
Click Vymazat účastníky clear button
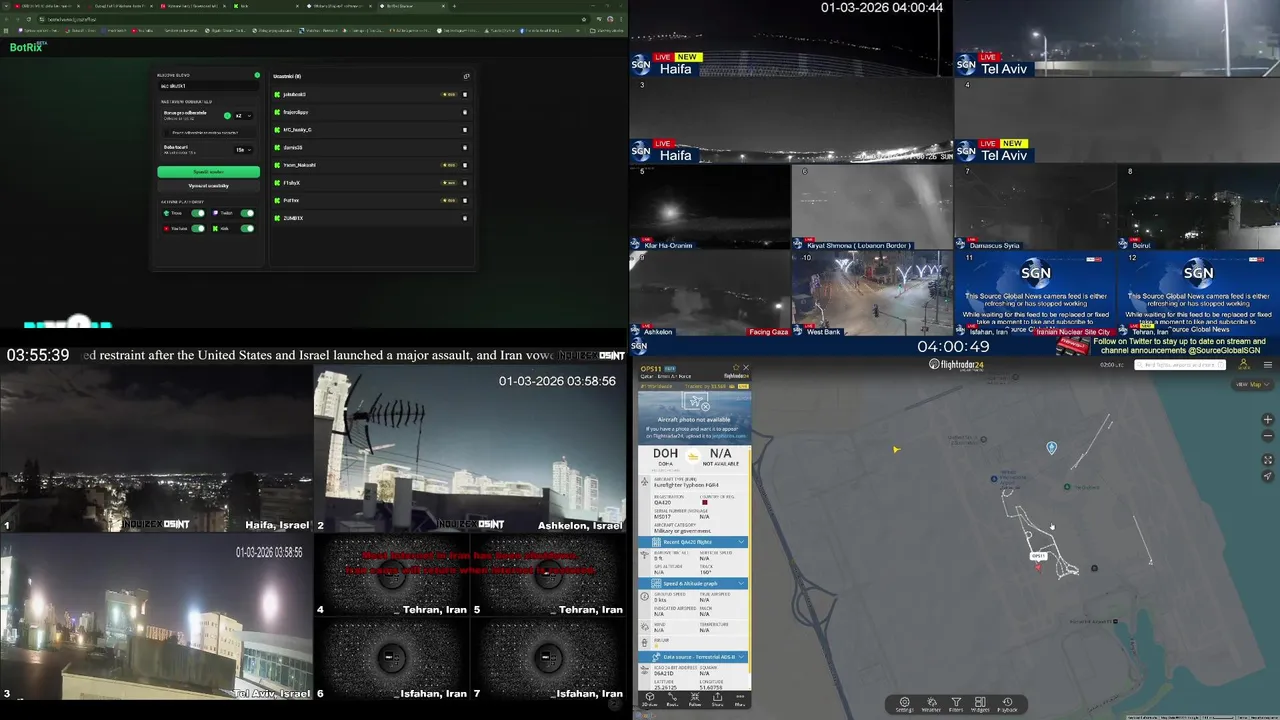209,186
